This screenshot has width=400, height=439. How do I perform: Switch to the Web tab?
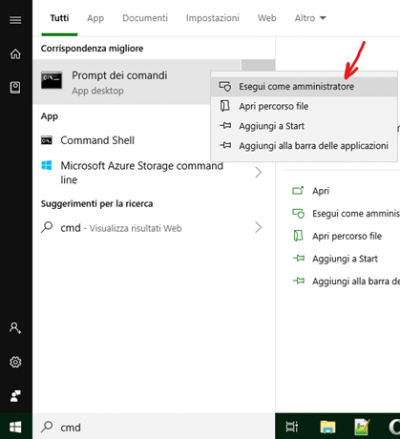[267, 18]
